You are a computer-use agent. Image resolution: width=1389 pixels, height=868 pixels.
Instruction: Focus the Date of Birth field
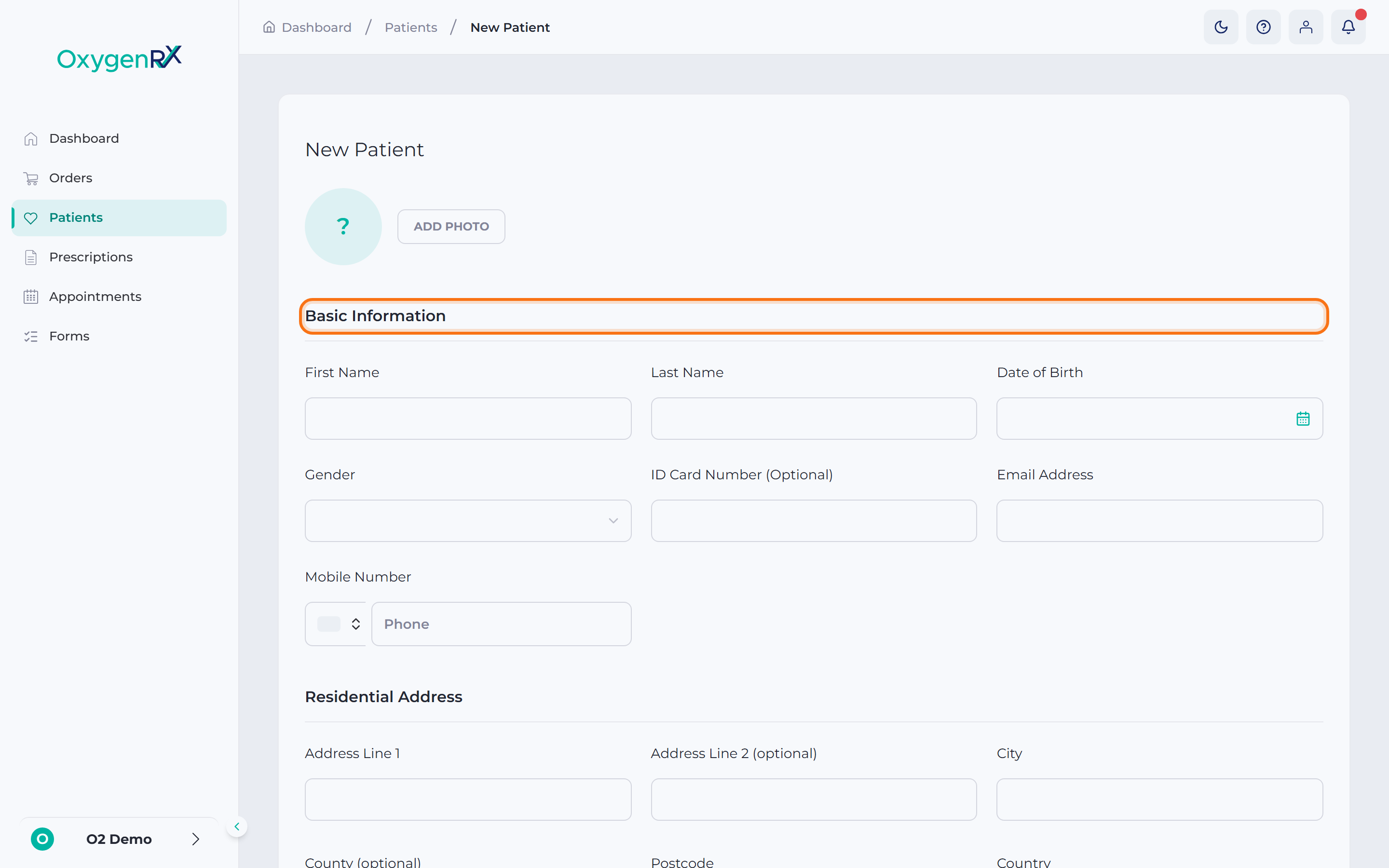coord(1159,419)
